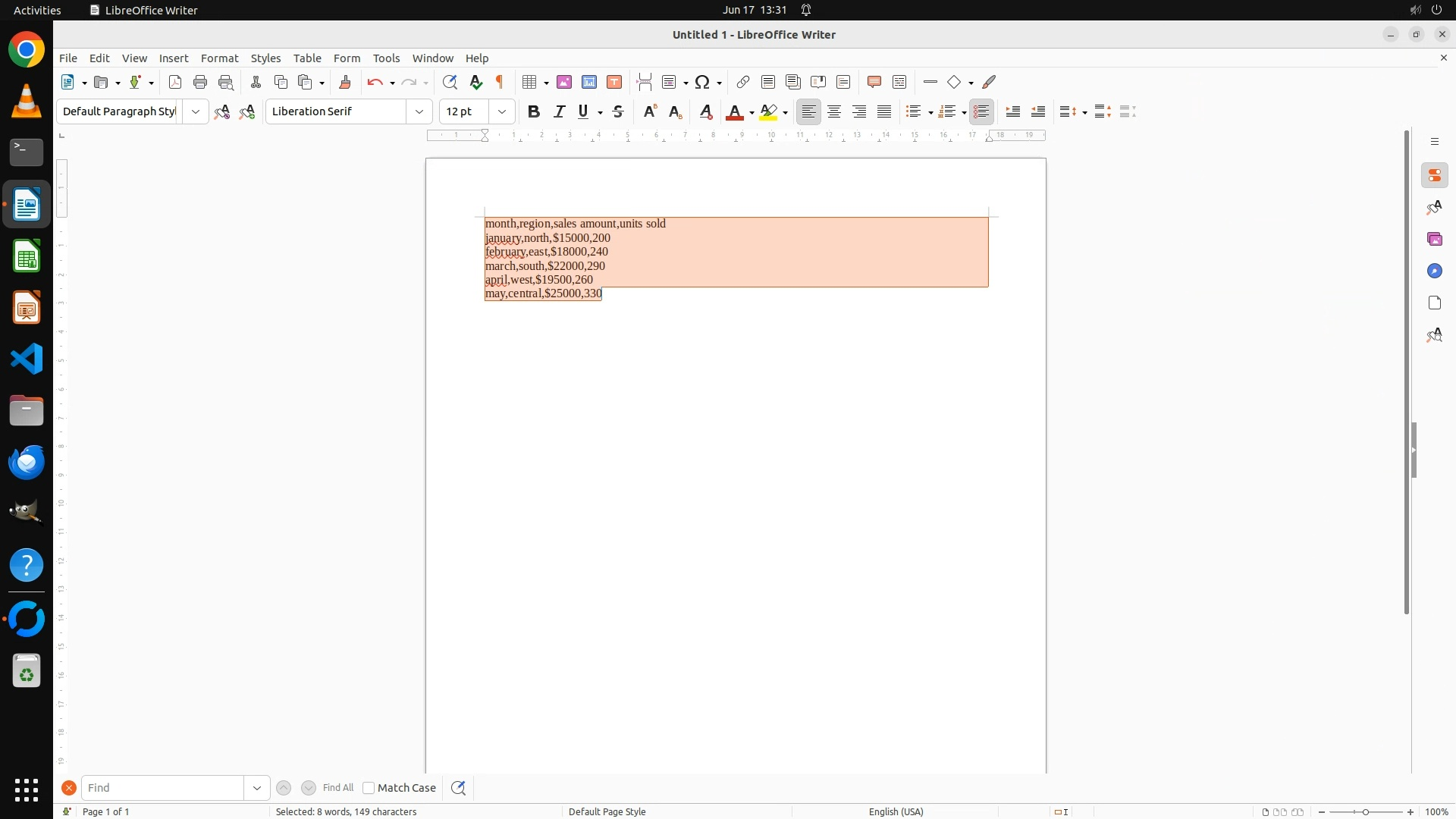Open the Find & Replace tool

pyautogui.click(x=450, y=82)
